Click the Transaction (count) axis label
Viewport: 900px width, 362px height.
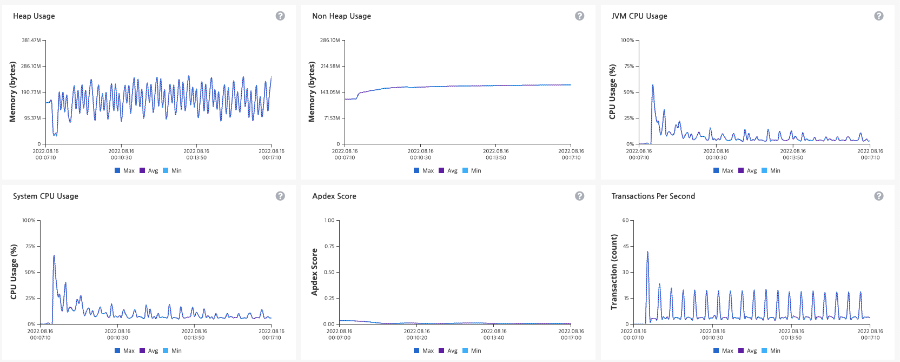click(613, 272)
